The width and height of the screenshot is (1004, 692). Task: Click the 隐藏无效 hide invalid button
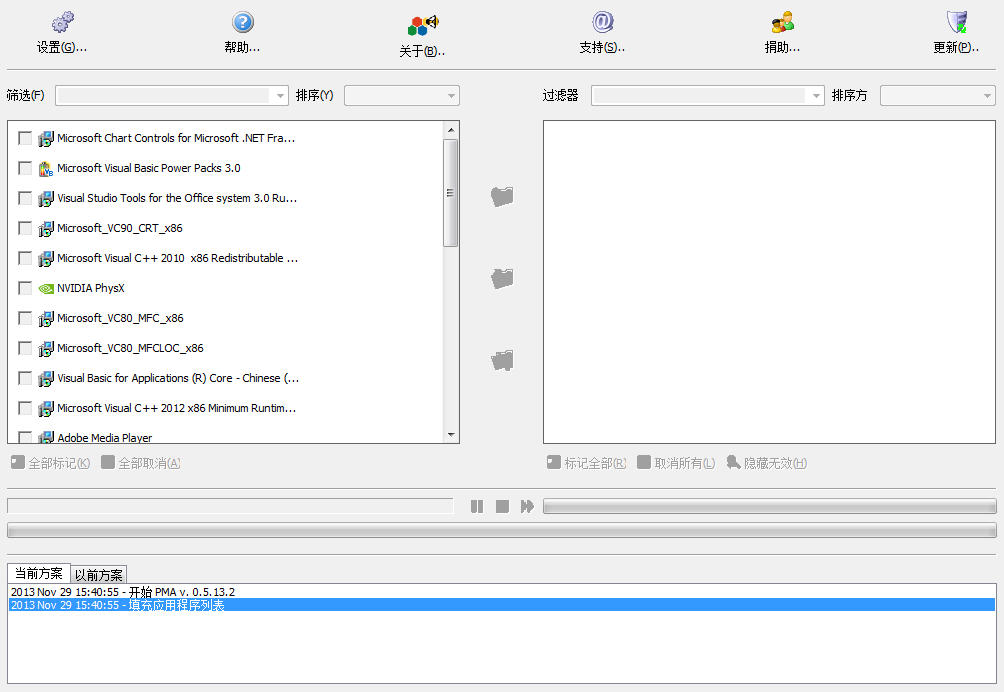coord(766,463)
